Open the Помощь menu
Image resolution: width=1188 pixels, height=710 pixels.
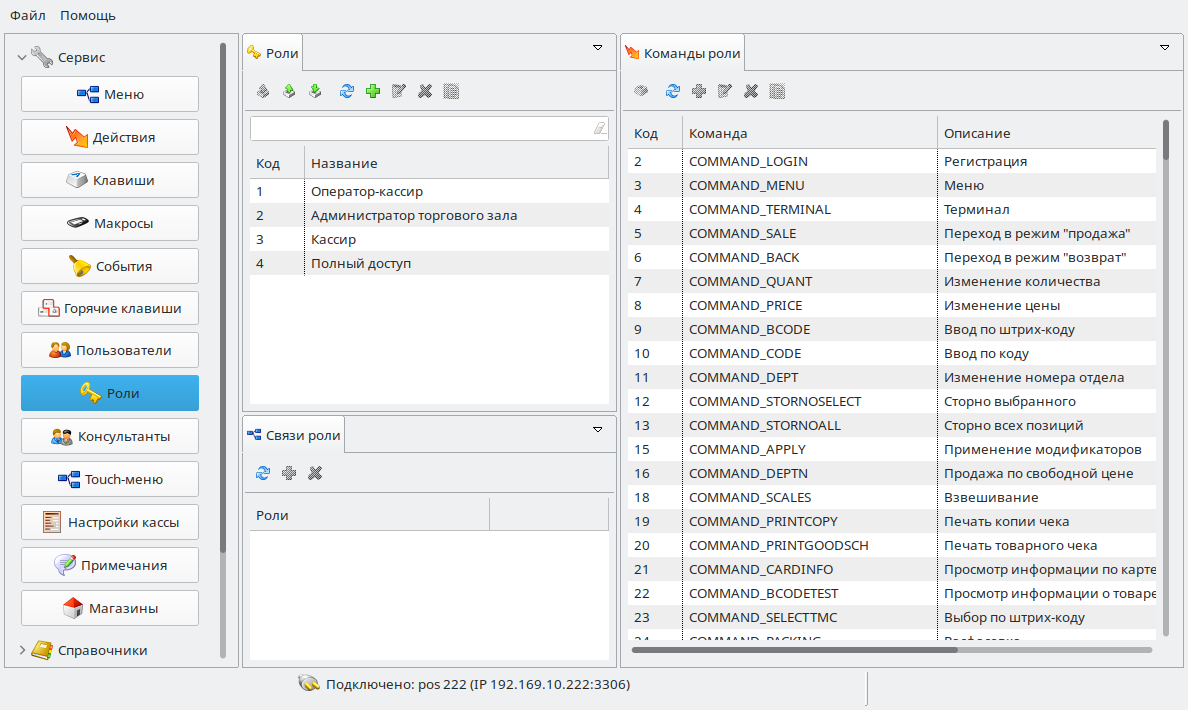[88, 15]
